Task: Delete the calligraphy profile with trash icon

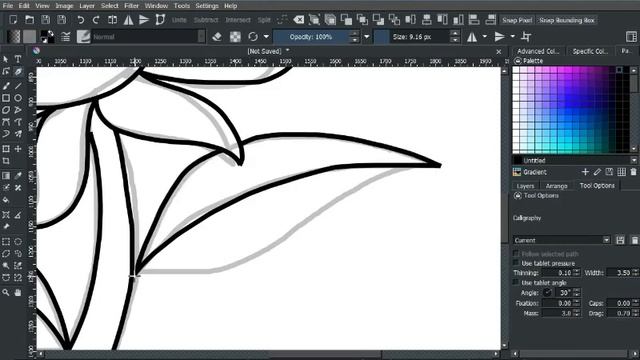Action: click(635, 240)
